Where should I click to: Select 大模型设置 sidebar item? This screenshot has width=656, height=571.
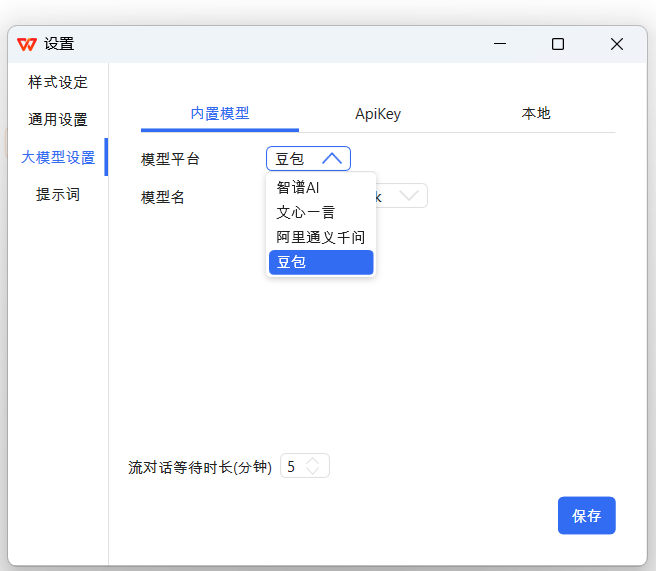[58, 157]
